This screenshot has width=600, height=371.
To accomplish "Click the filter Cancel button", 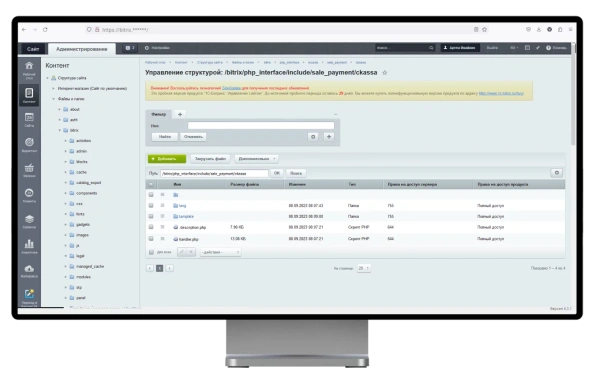I will click(193, 137).
